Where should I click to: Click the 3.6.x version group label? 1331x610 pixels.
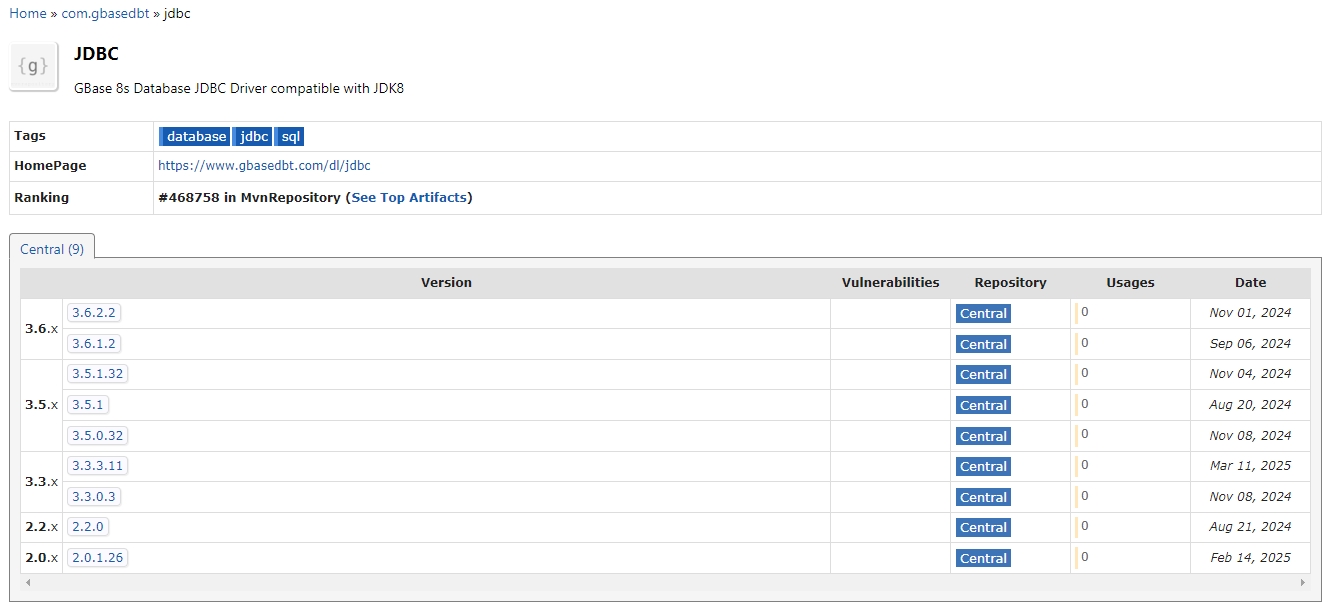point(41,329)
